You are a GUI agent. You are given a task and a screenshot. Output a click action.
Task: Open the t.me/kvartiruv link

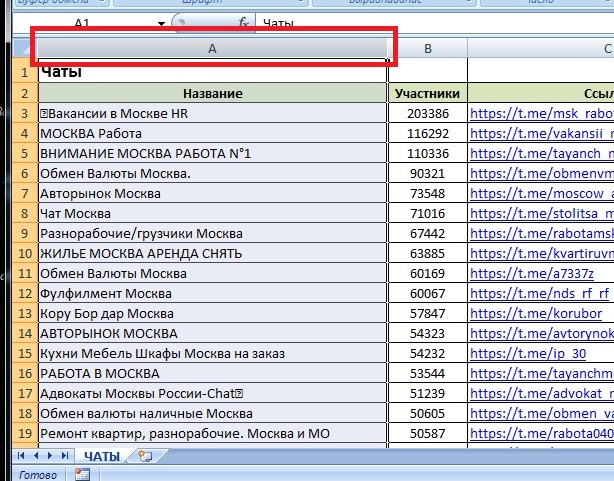click(x=542, y=253)
